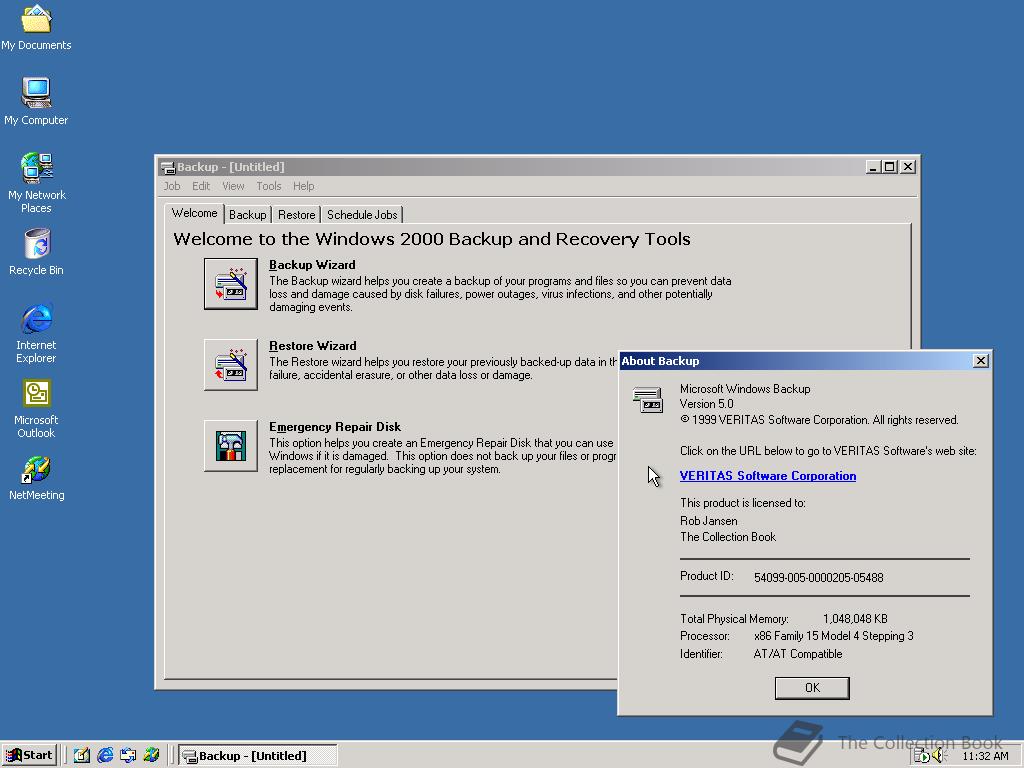
Task: Open the Edit menu
Action: tap(200, 186)
